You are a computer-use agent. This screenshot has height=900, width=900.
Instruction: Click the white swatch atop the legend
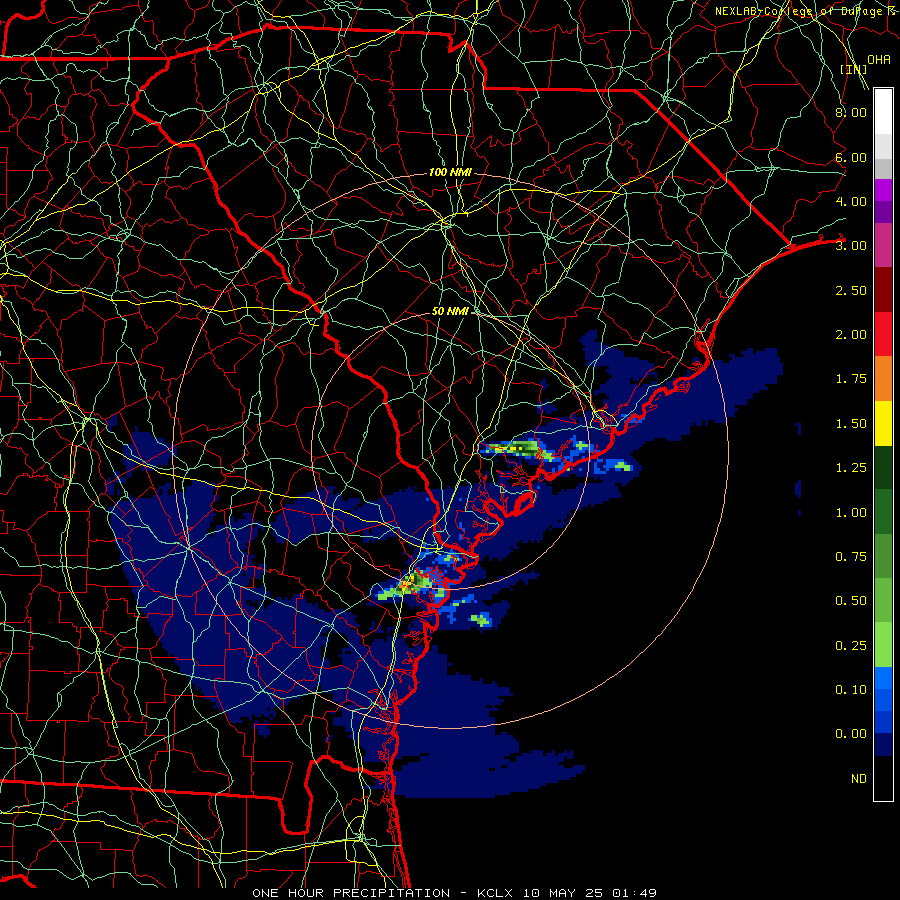click(x=883, y=111)
